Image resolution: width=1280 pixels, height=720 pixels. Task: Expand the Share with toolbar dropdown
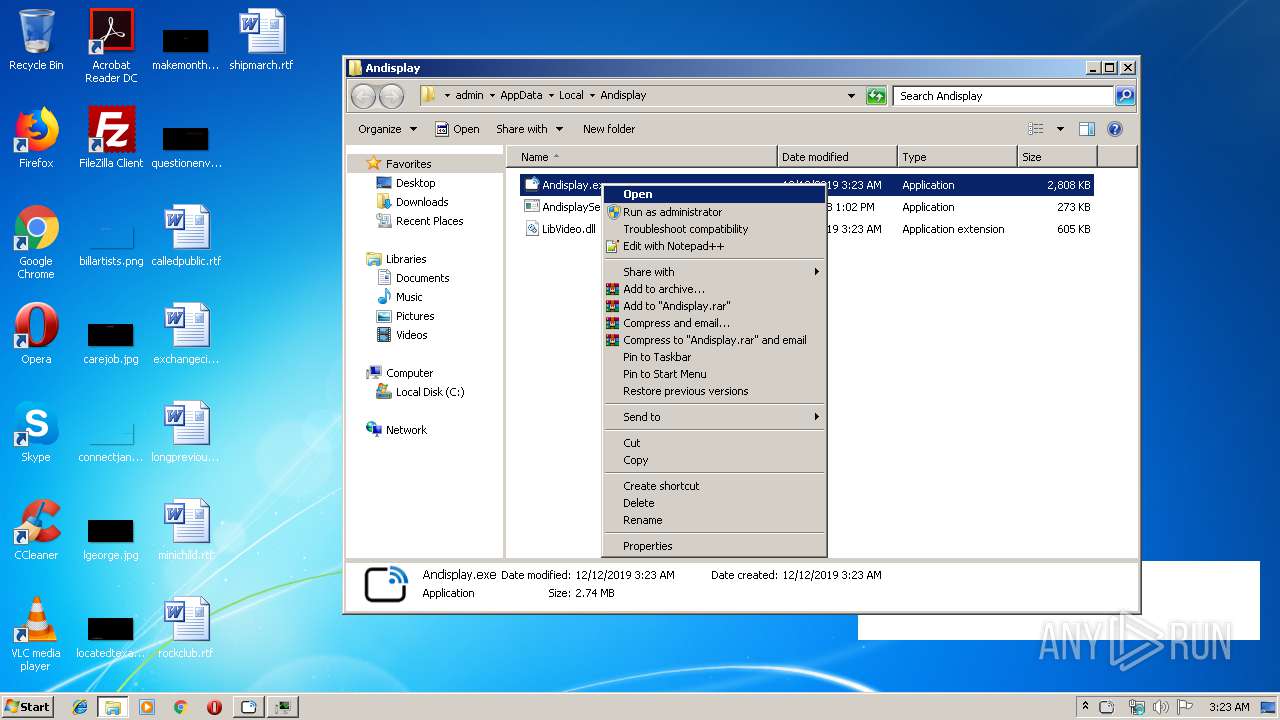(529, 129)
